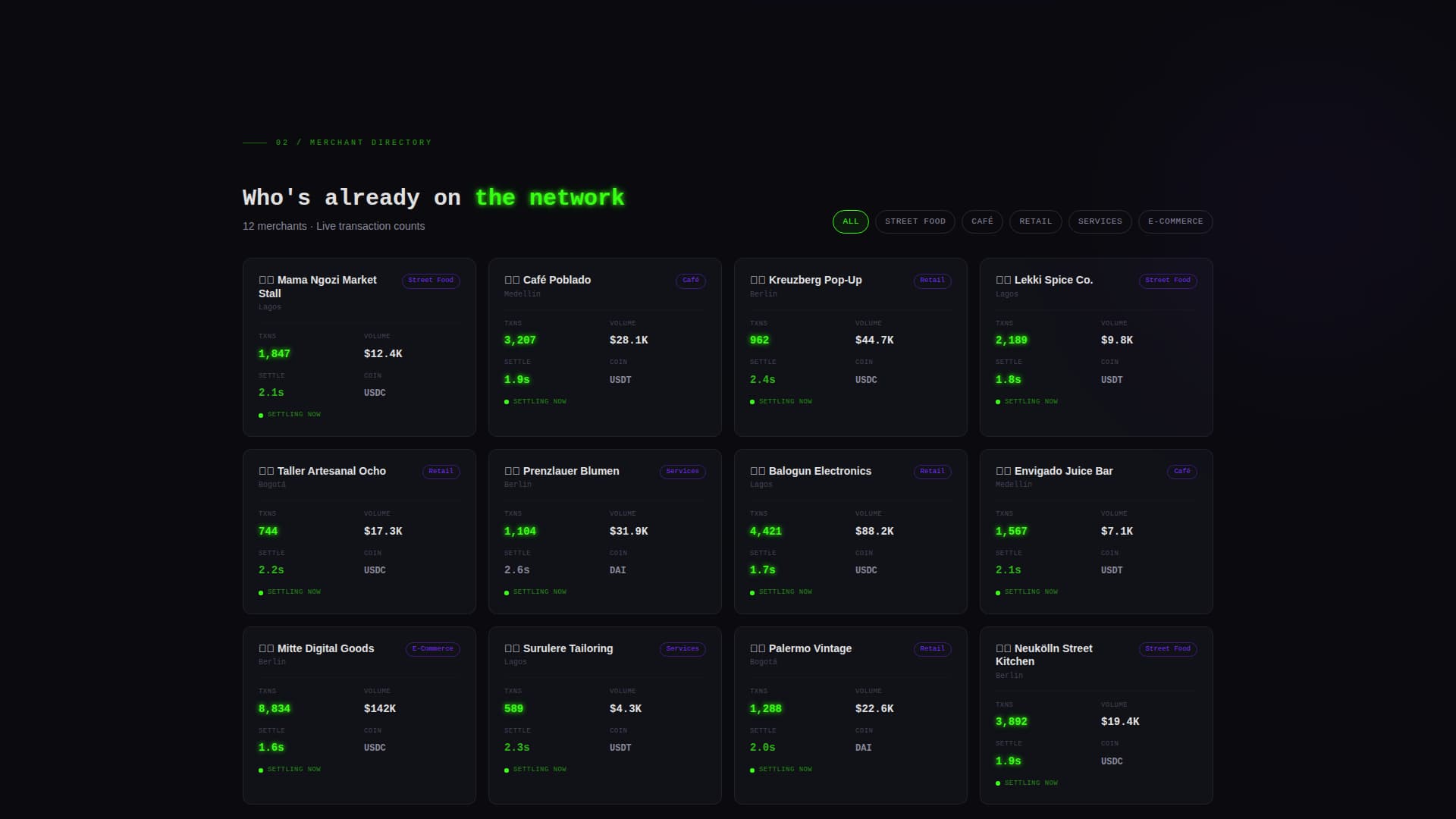Filter merchants by E-COMMERCE
1456x819 pixels.
tap(1175, 221)
